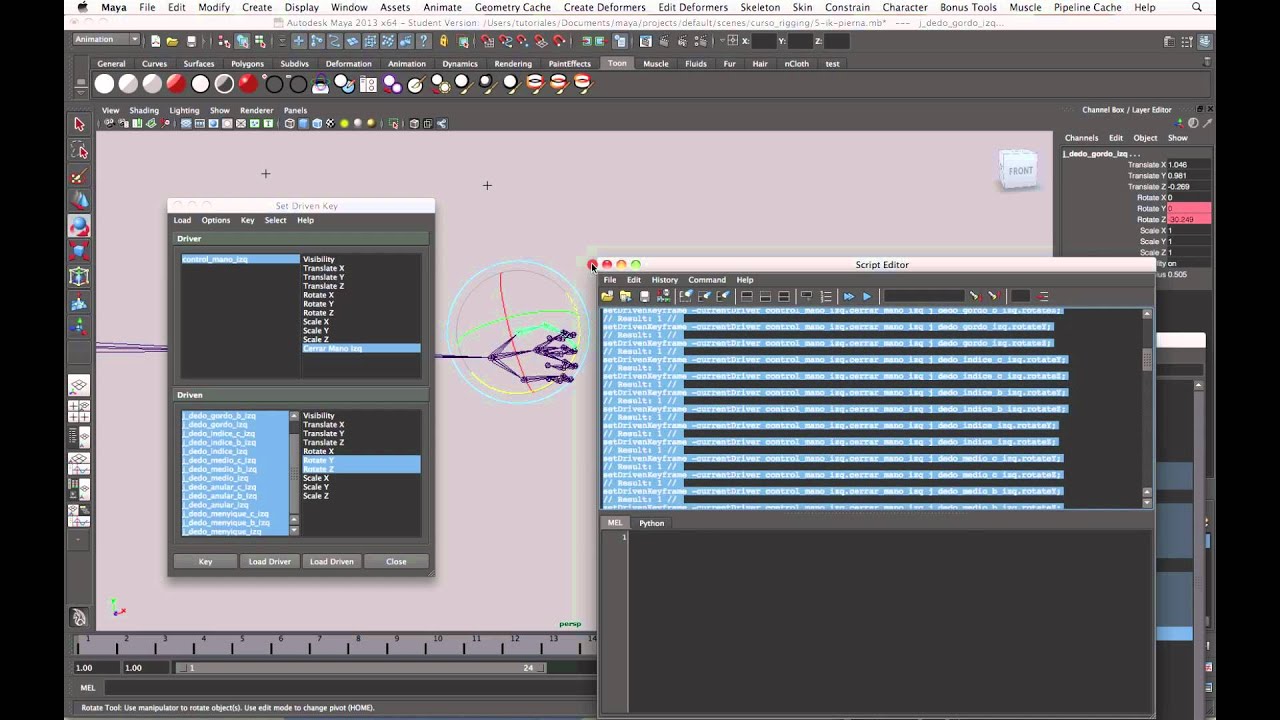
Task: Click the New Scene icon in status line
Action: point(155,41)
